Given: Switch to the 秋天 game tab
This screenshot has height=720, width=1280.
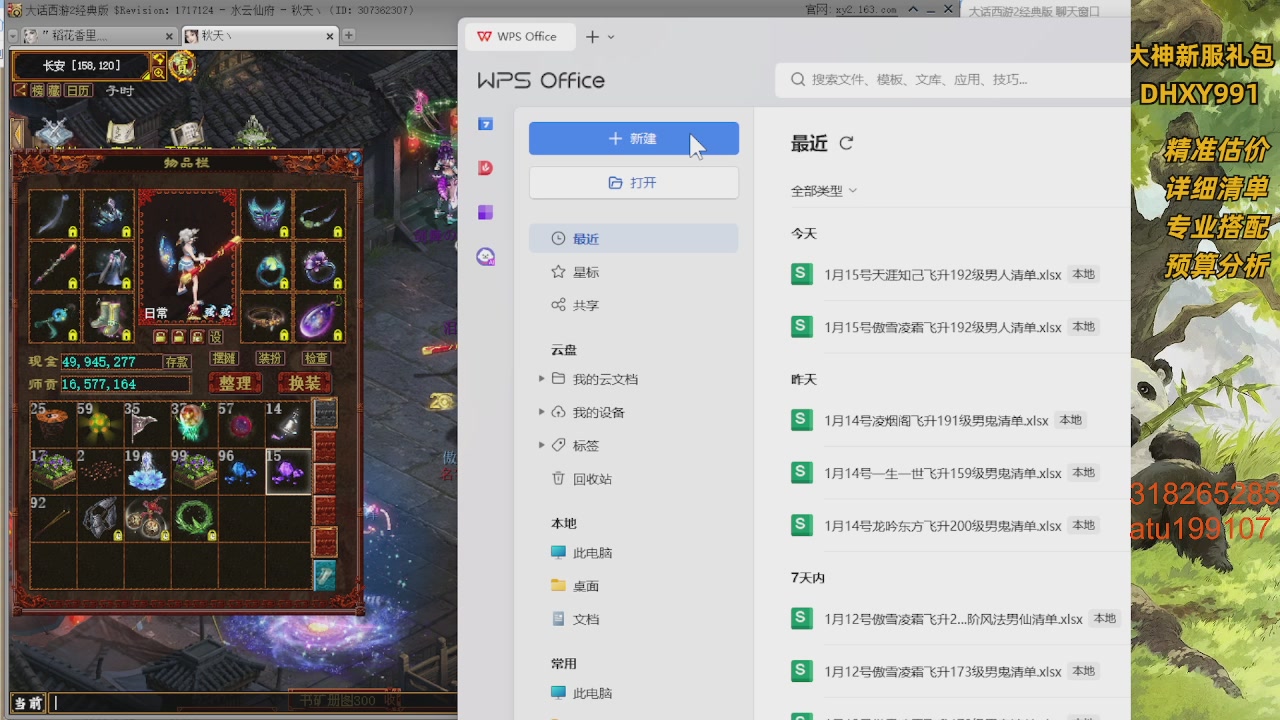Looking at the screenshot, I should tap(260, 36).
